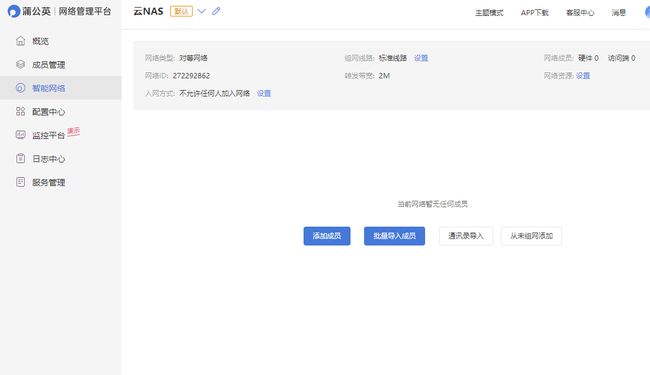Click 设置 next to 标准线路
Screen dimensions: 650x375
[x=421, y=58]
